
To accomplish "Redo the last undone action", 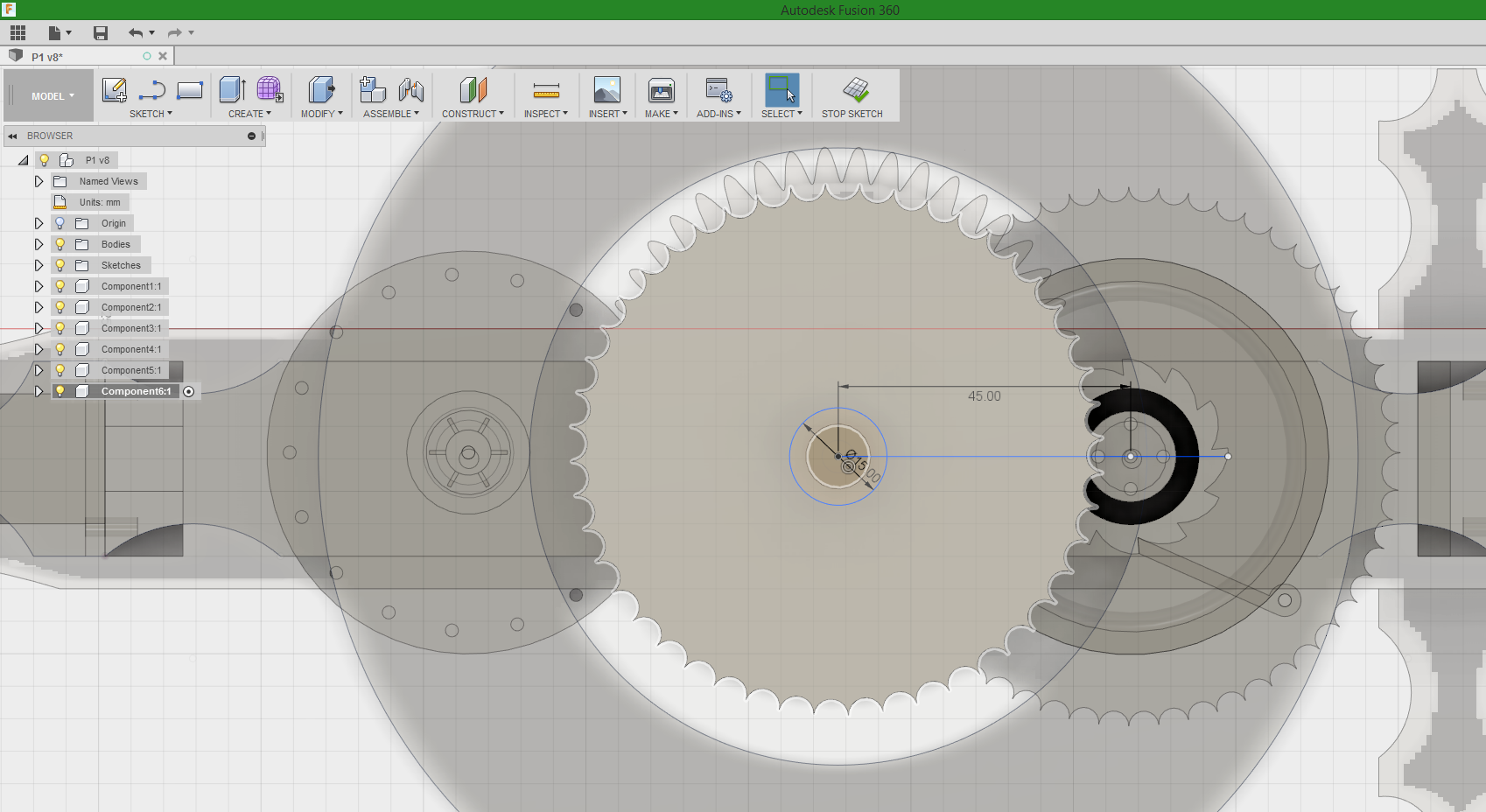I will [x=174, y=33].
